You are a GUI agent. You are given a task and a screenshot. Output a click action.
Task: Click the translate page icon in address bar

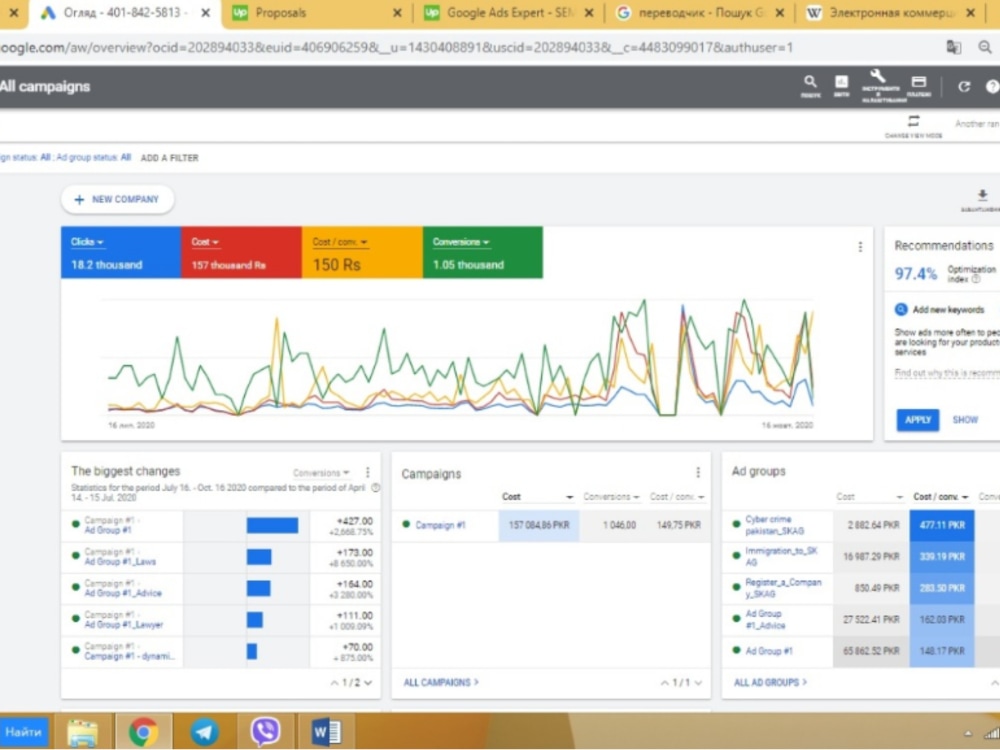tap(953, 47)
